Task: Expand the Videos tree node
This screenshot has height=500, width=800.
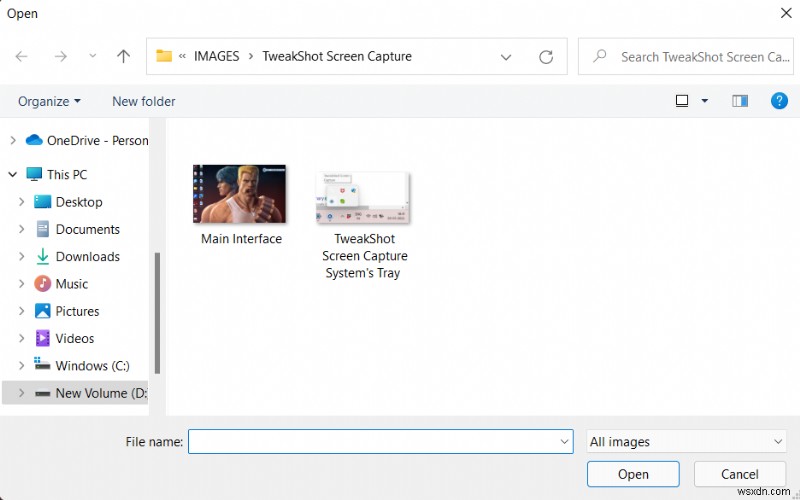Action: [21, 338]
